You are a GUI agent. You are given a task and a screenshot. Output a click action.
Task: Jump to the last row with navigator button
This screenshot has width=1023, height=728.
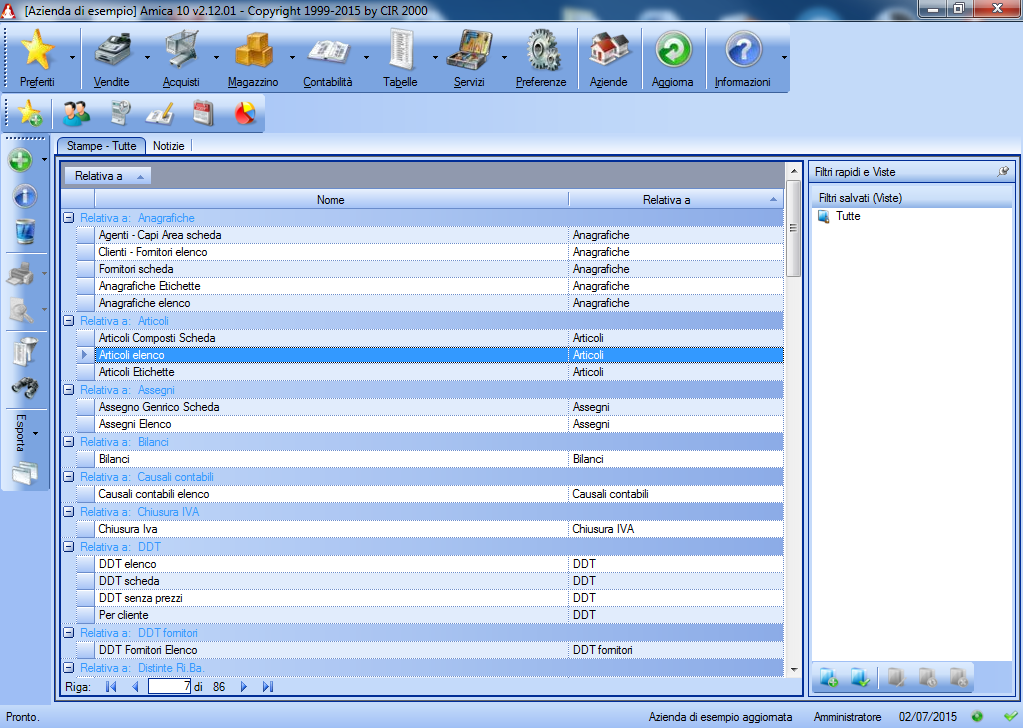(x=267, y=686)
